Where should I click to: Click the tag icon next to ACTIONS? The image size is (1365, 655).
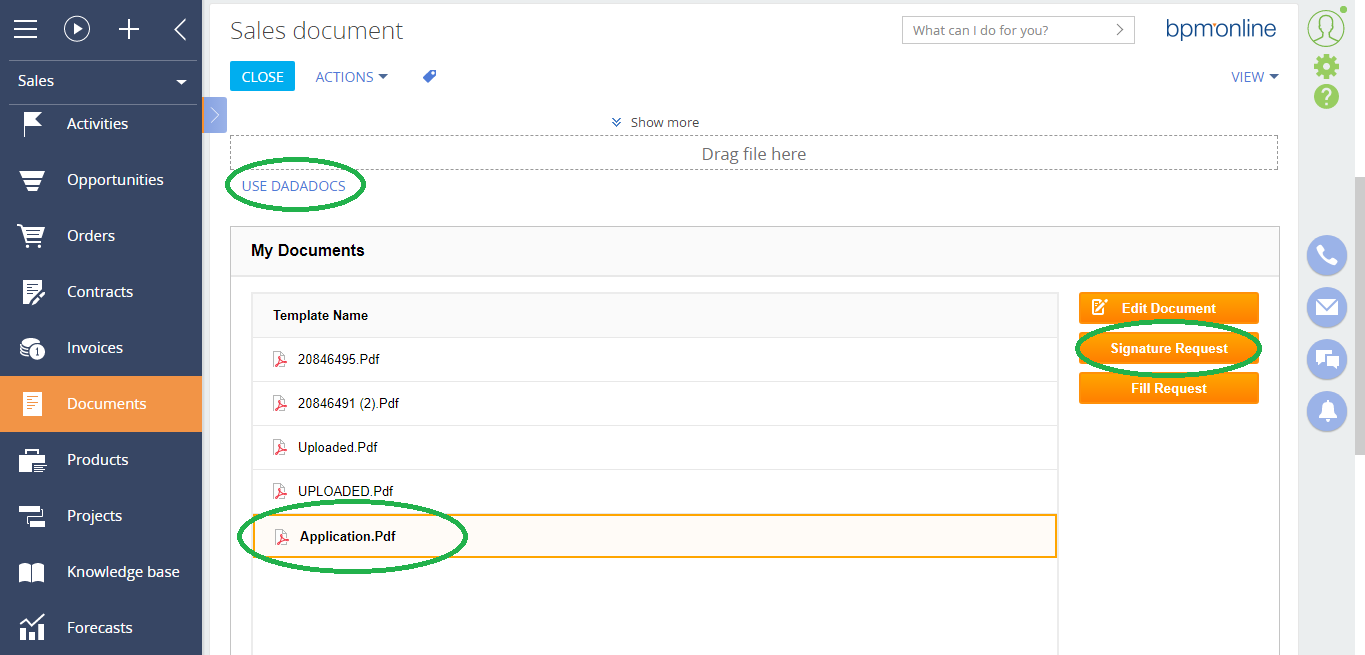coord(429,76)
